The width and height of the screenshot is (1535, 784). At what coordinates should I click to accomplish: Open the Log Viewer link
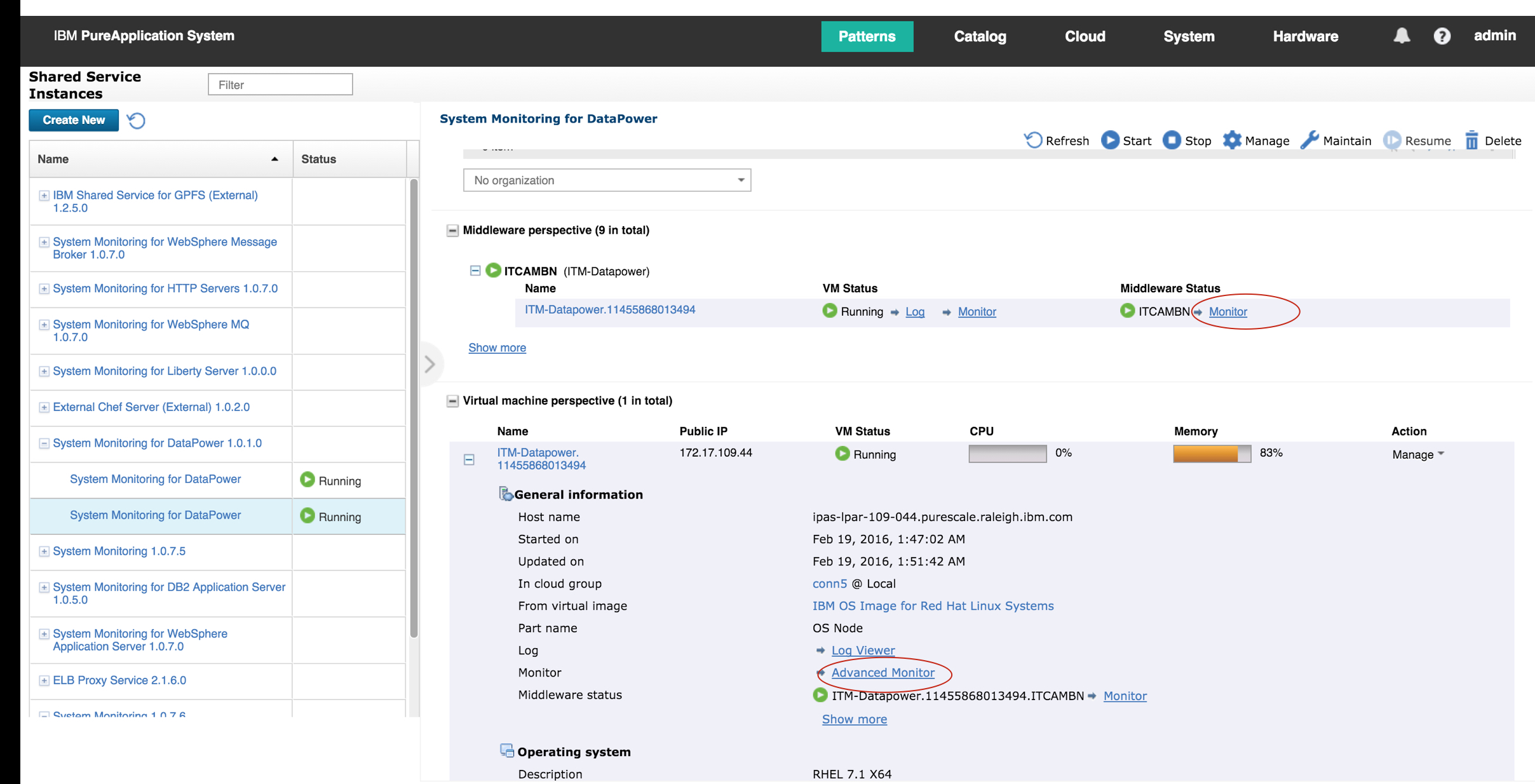coord(863,650)
